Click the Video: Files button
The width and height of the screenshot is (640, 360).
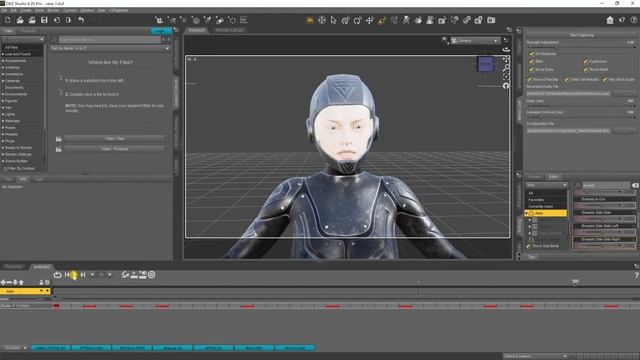(x=115, y=139)
